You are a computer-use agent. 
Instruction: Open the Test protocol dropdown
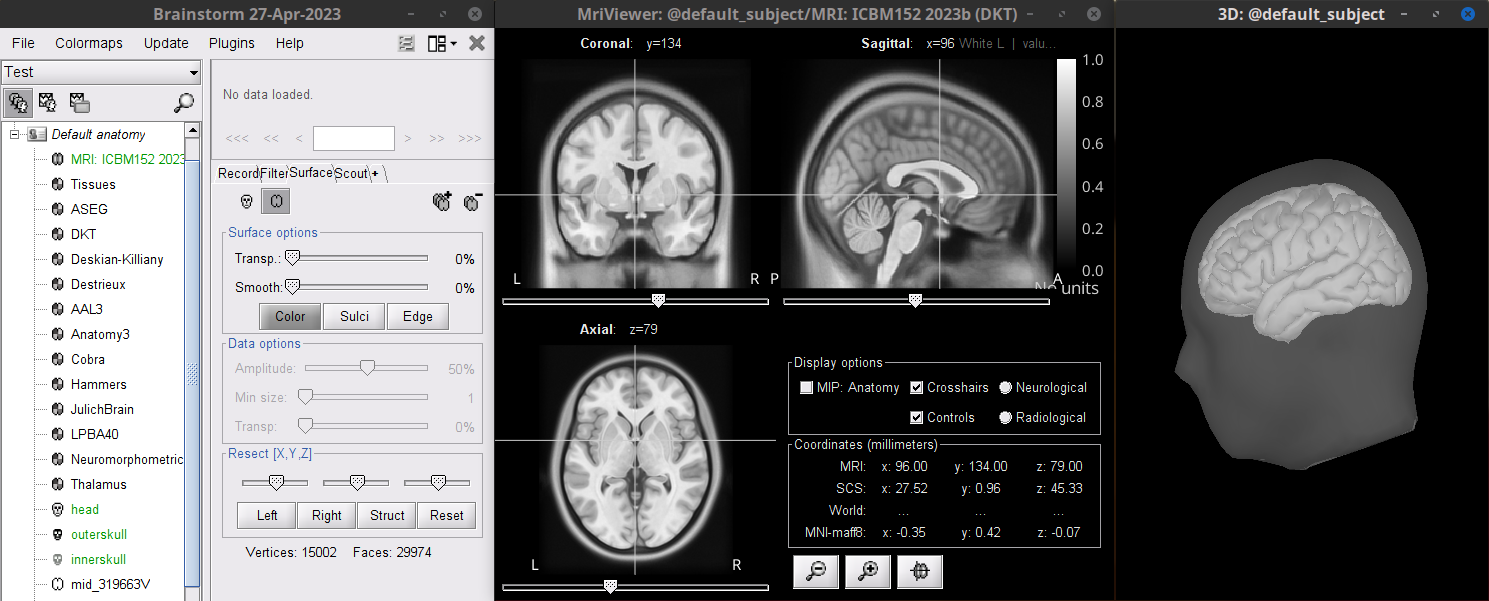[101, 72]
